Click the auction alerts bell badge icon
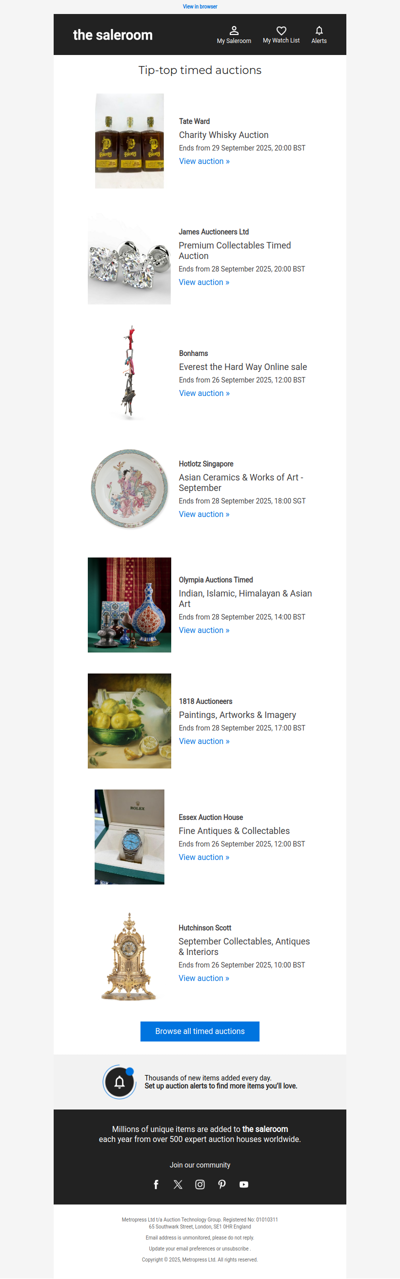Screen dimensions: 400x1279 pyautogui.click(x=119, y=1082)
